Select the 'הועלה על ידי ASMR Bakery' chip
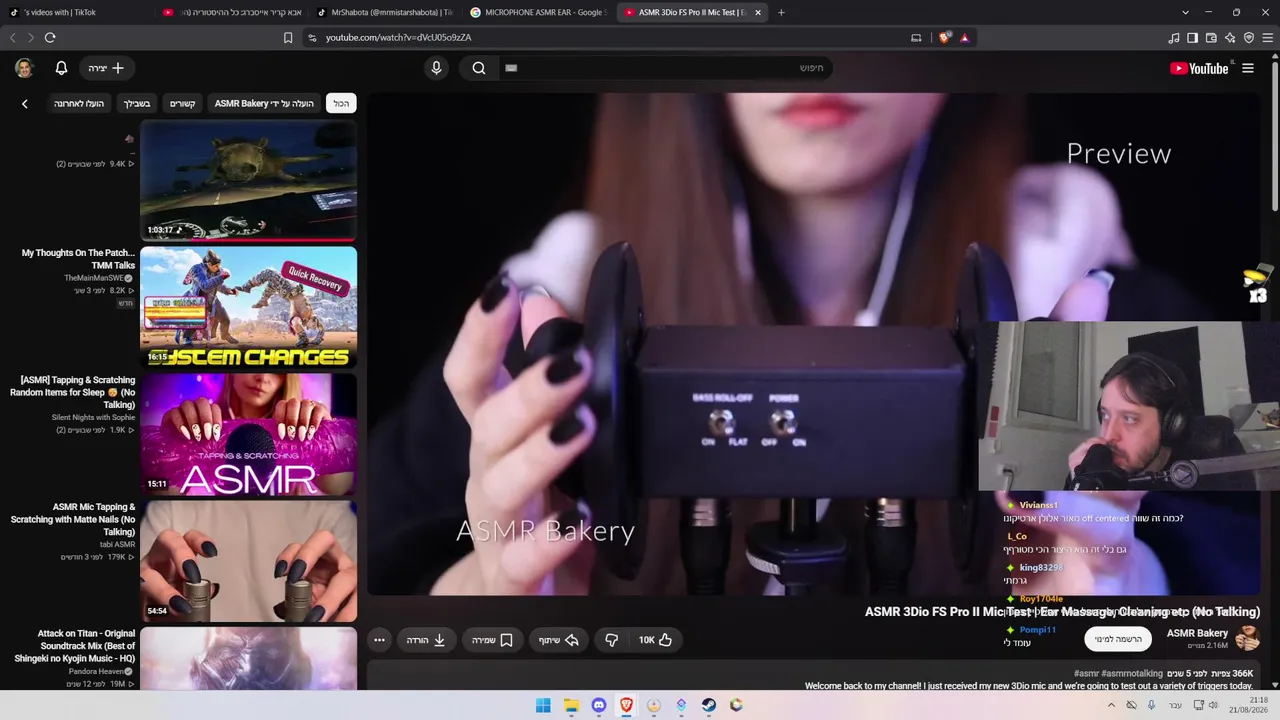The width and height of the screenshot is (1280, 720). point(264,103)
